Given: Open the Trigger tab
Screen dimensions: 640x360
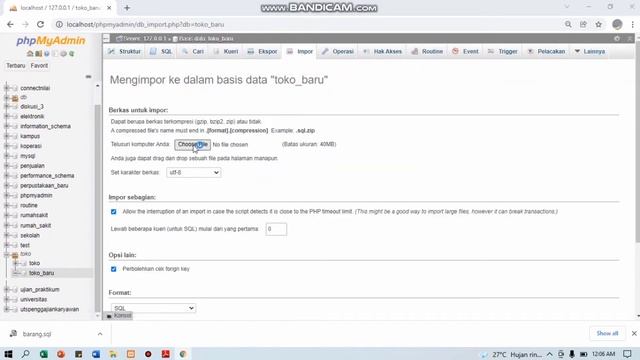Looking at the screenshot, I should pos(503,51).
